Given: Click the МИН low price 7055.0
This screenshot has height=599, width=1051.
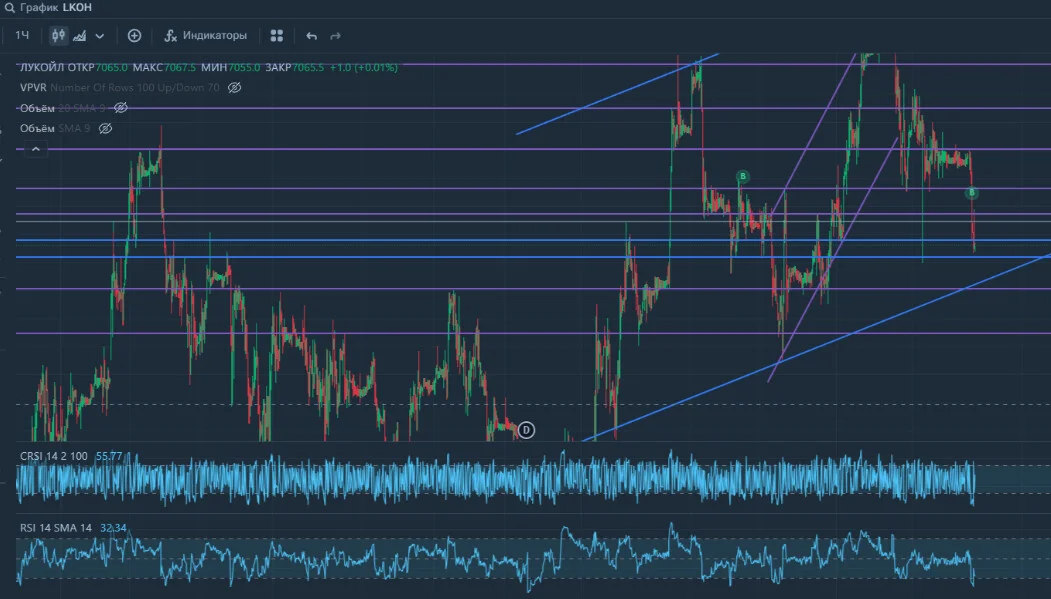Looking at the screenshot, I should 244,68.
